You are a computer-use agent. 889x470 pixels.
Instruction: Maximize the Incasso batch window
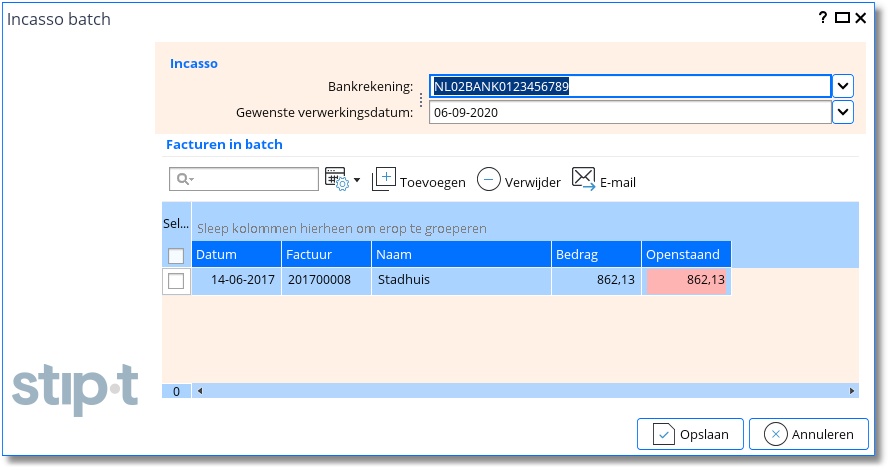pyautogui.click(x=842, y=18)
